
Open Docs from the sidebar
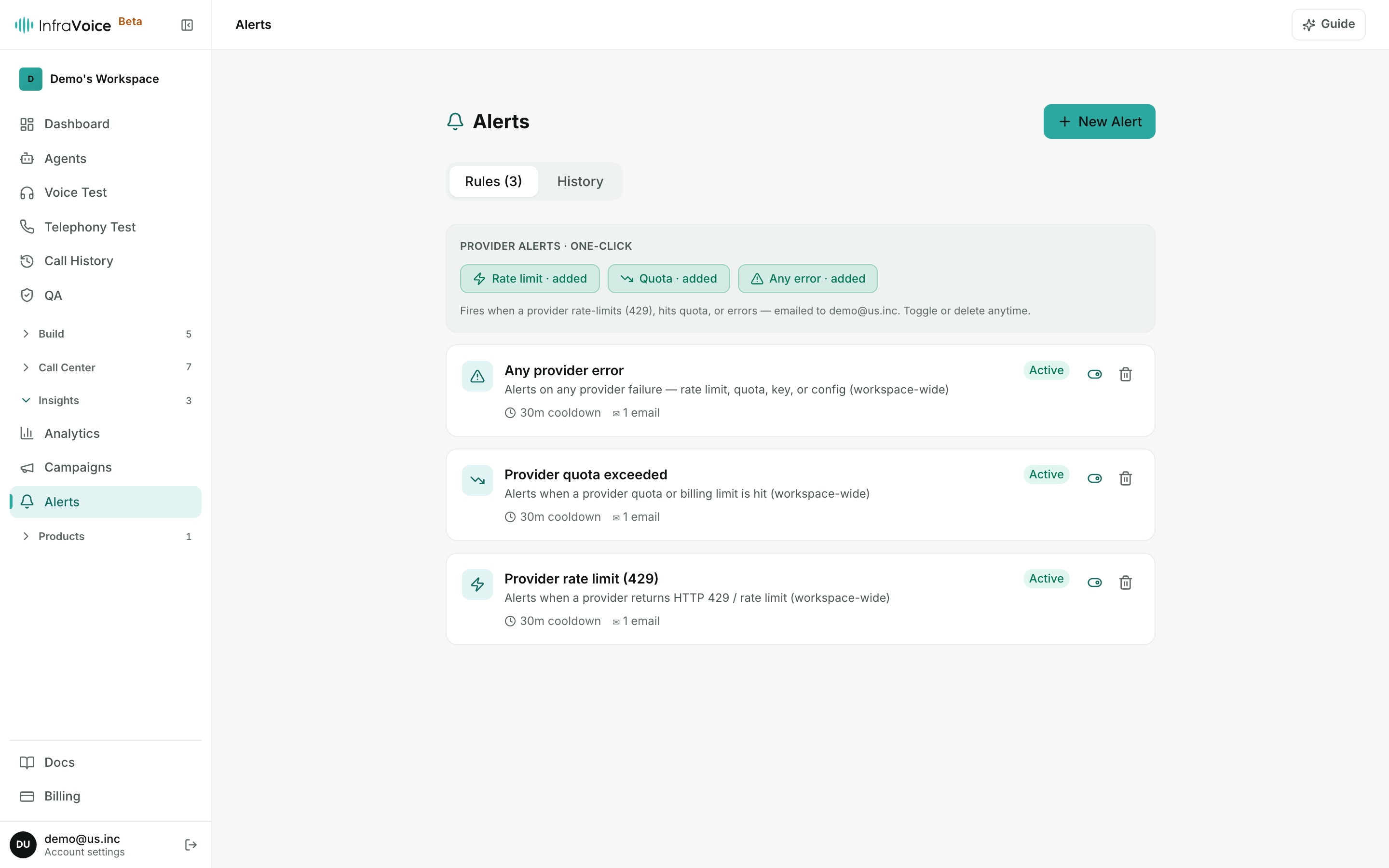[x=106, y=762]
